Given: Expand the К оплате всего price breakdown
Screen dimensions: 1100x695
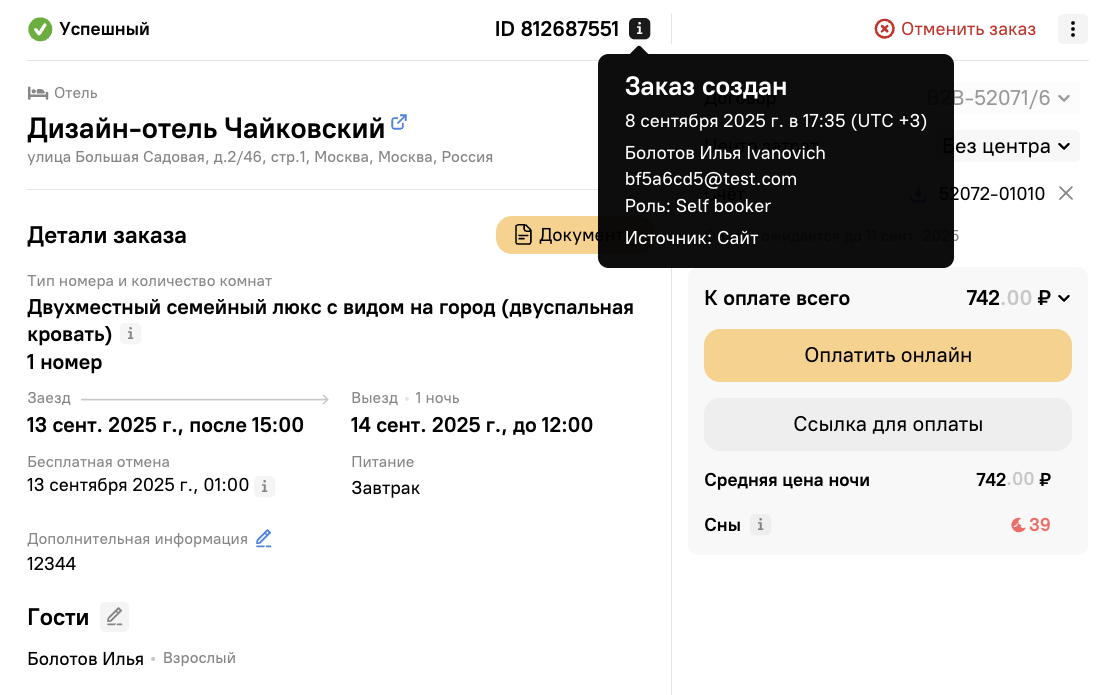Looking at the screenshot, I should [x=1064, y=299].
